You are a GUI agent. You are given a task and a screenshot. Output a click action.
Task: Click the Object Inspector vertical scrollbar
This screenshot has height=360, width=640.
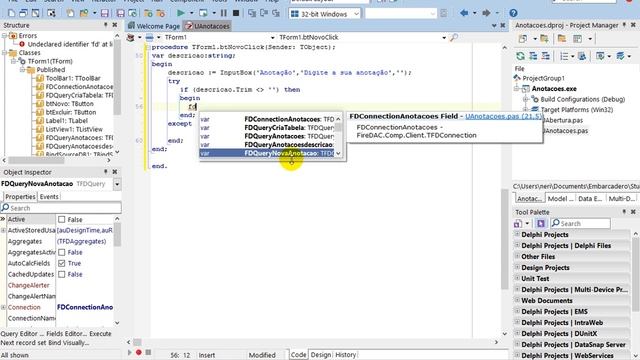click(117, 235)
